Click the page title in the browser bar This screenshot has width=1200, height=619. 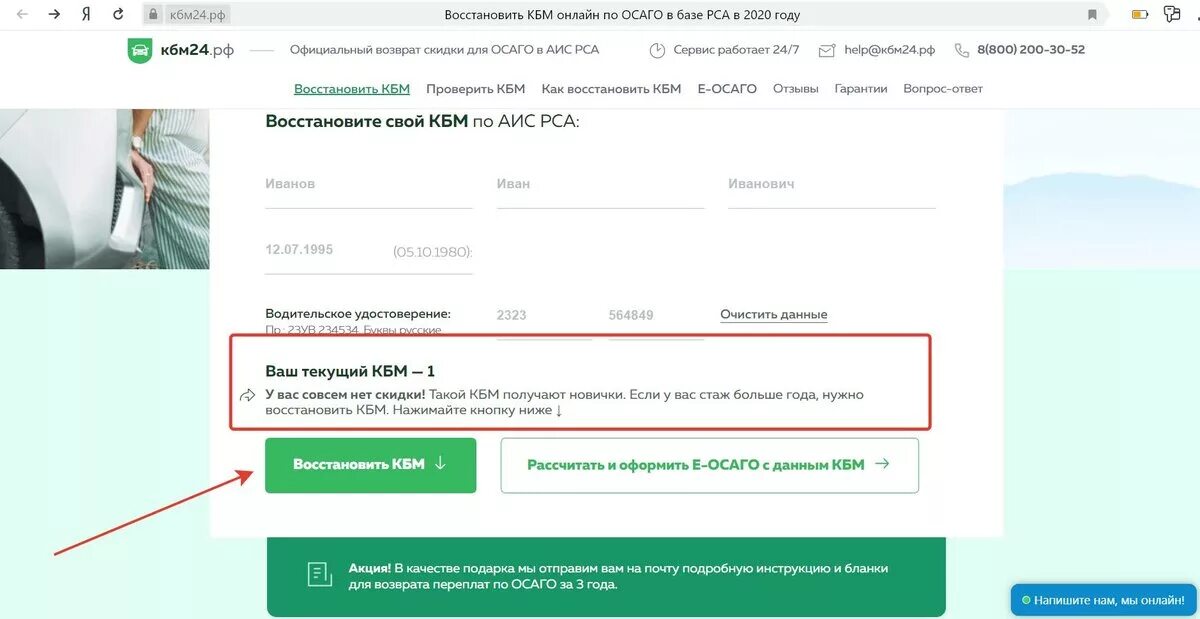coord(622,15)
